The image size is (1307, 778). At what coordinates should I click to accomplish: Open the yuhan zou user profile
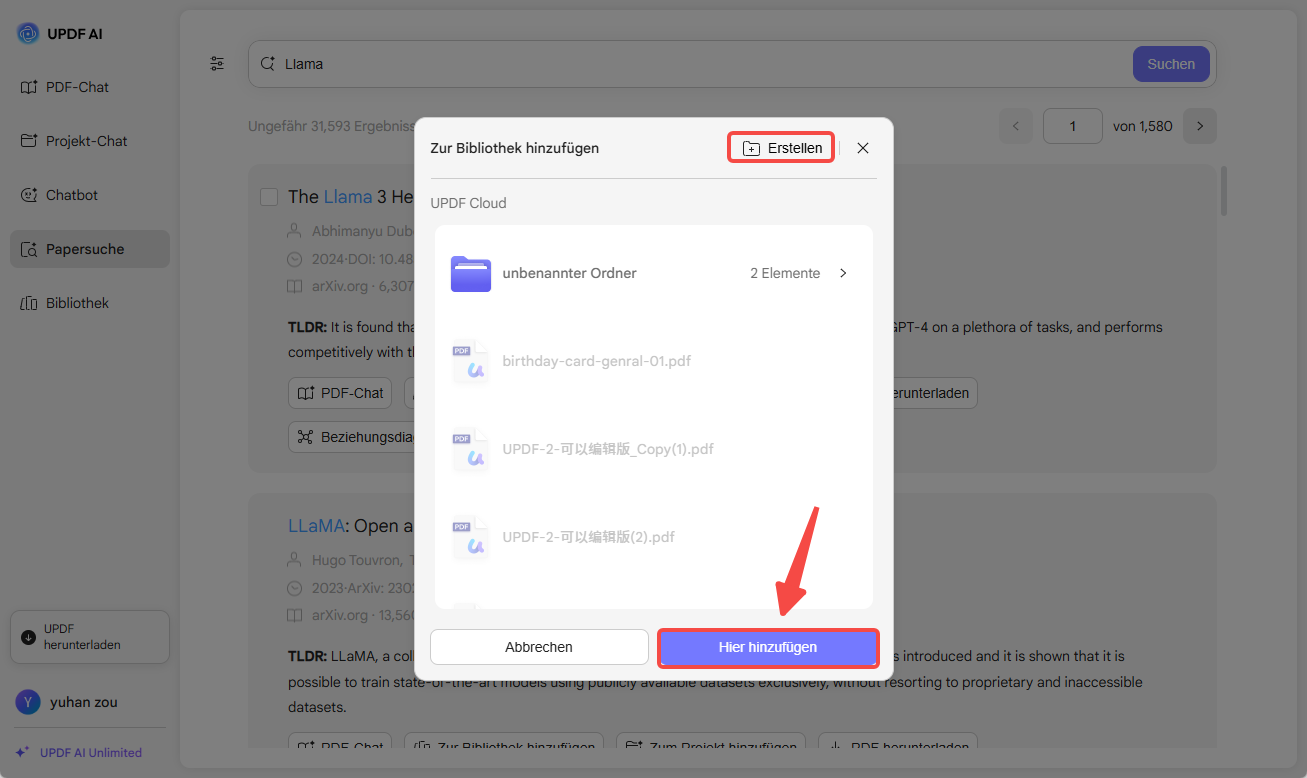pos(68,702)
